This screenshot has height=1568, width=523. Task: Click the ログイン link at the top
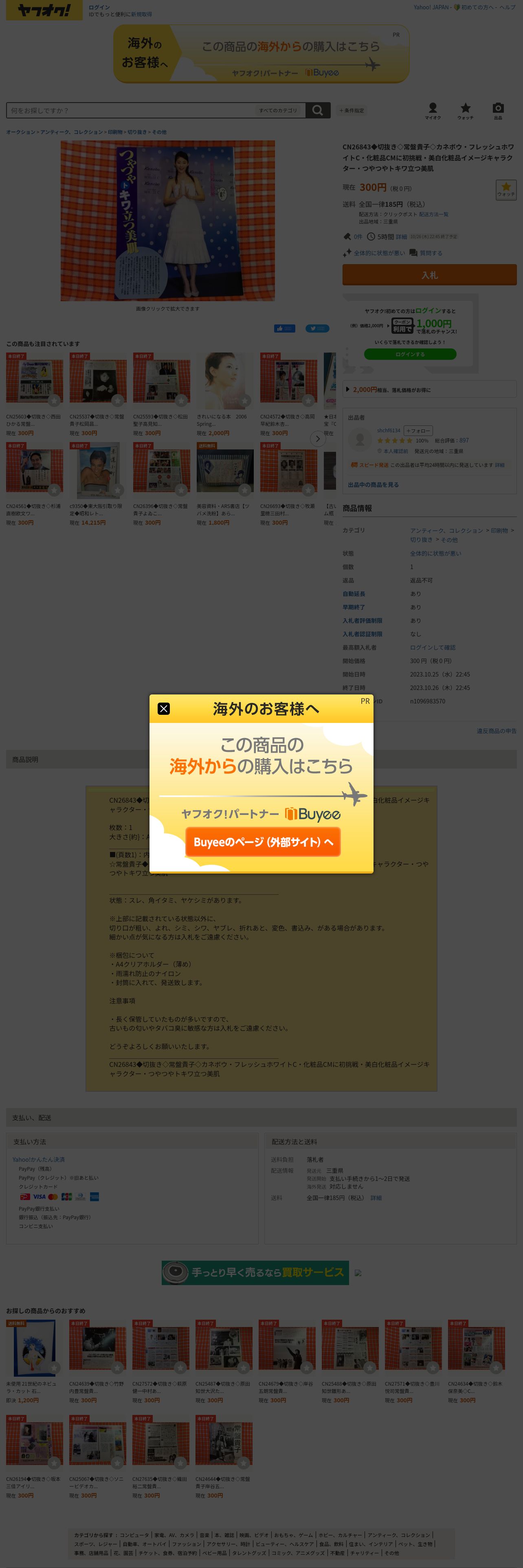coord(99,7)
